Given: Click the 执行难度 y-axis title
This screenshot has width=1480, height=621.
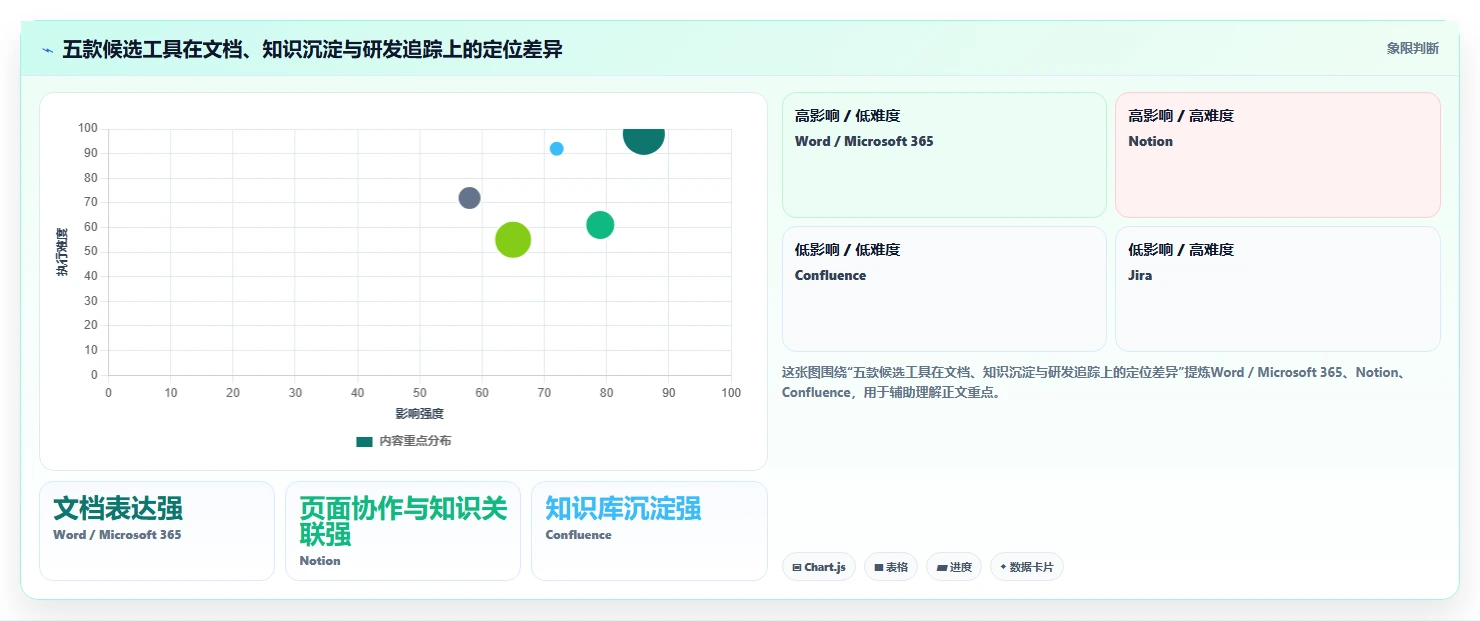Looking at the screenshot, I should 62,252.
